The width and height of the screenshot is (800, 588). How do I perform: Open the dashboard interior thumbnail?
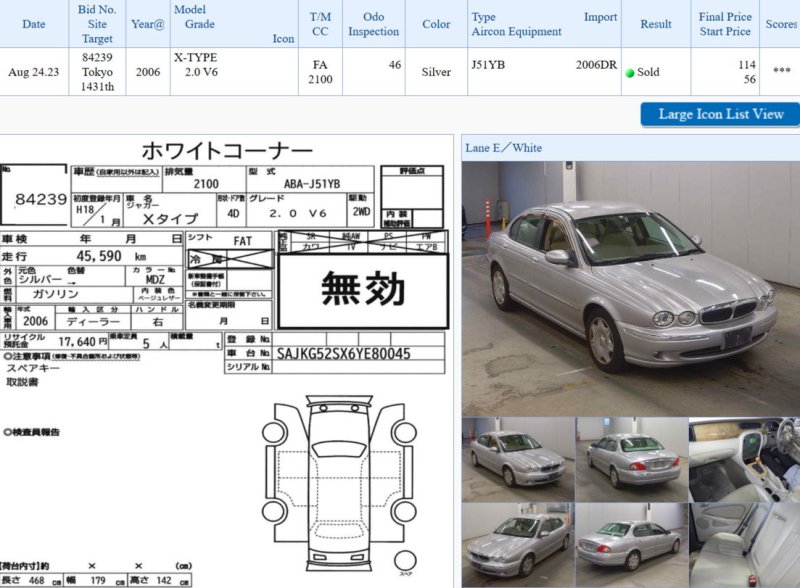(x=744, y=459)
